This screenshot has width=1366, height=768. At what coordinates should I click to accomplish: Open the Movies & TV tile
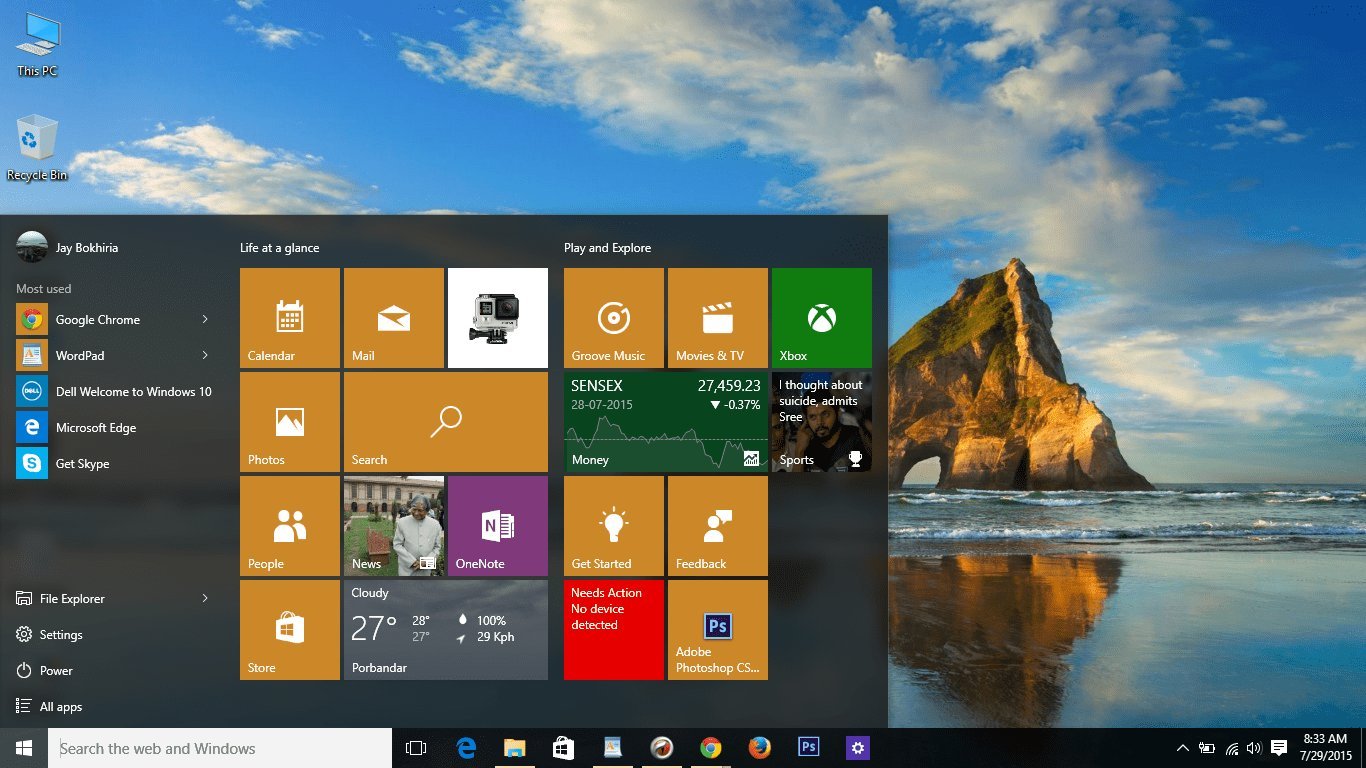[x=717, y=318]
